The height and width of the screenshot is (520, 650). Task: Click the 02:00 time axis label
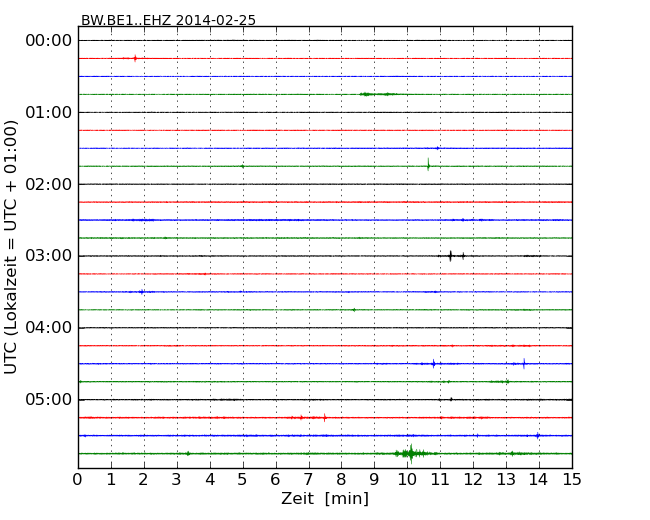coord(49,184)
